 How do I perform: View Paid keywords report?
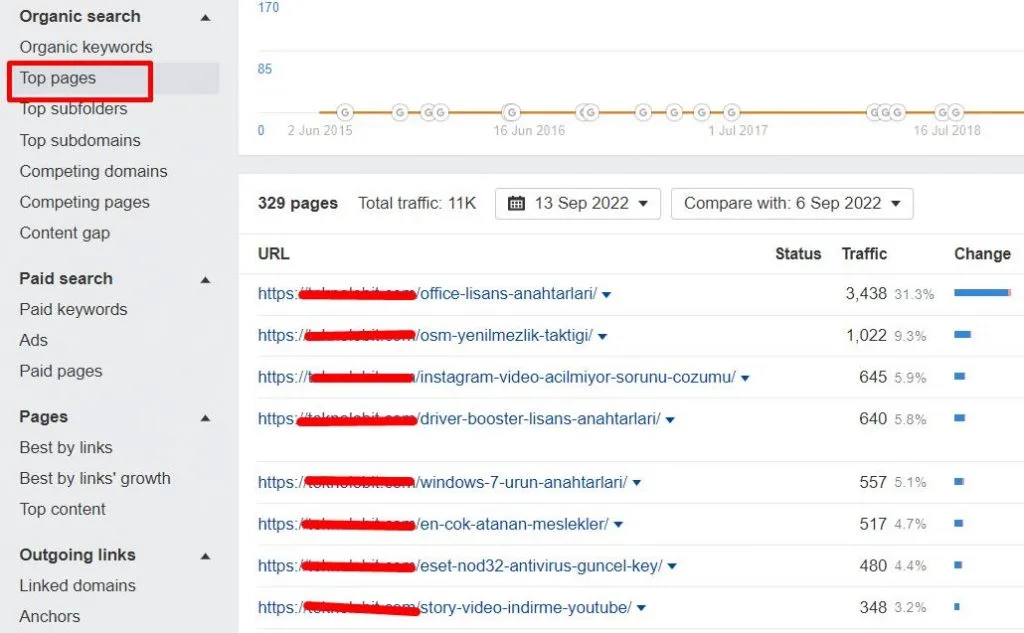coord(73,310)
